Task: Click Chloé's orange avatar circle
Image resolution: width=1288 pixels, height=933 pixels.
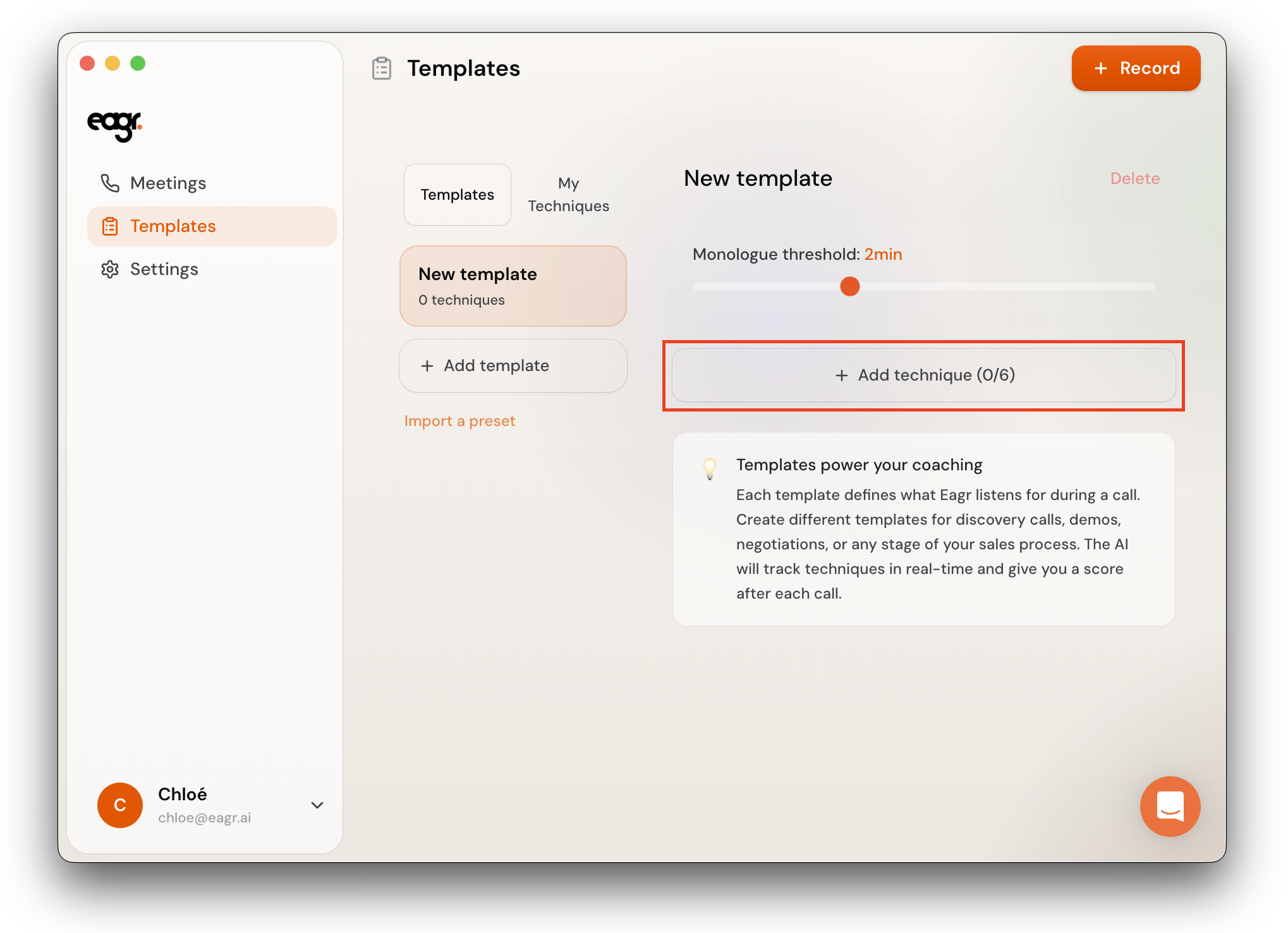Action: point(120,805)
